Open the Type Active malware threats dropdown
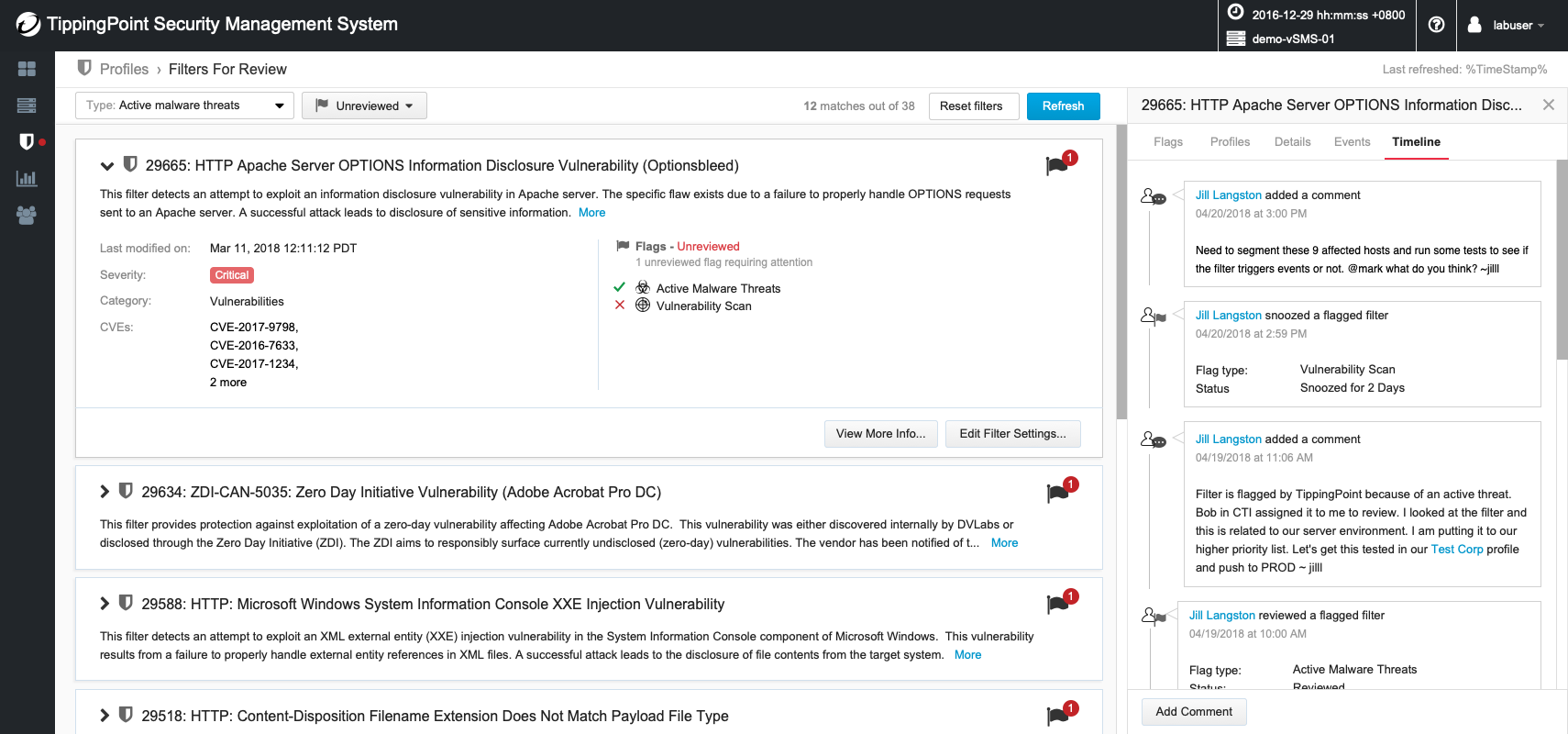The height and width of the screenshot is (734, 1568). pos(184,106)
